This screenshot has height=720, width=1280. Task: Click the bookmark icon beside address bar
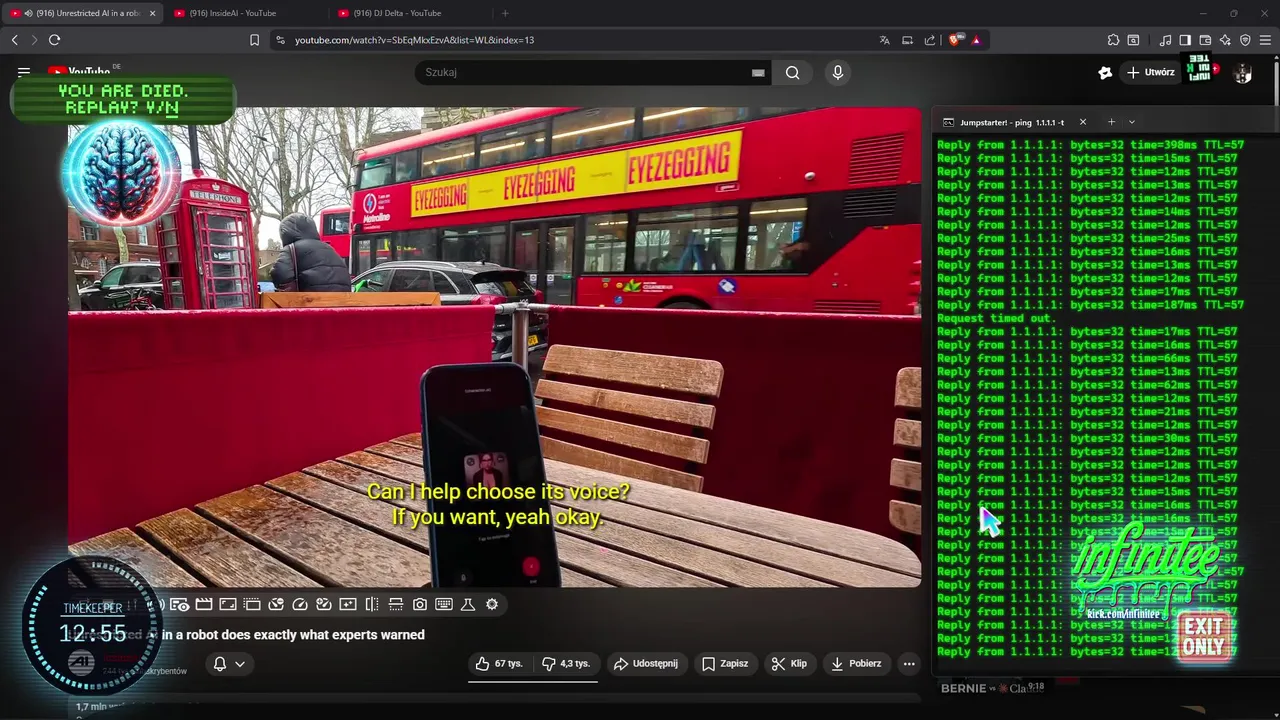254,40
